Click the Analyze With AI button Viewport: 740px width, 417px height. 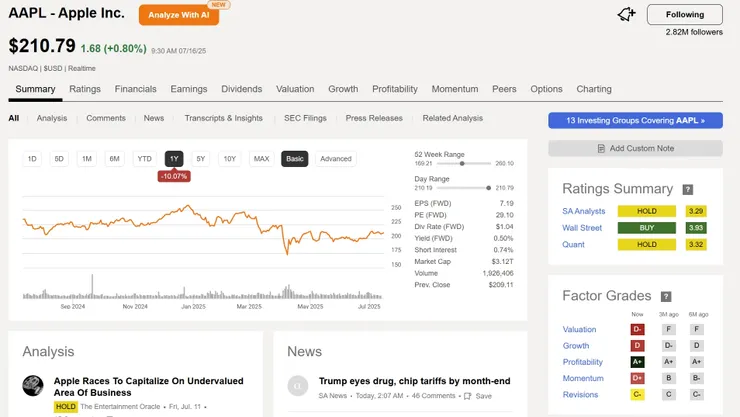179,15
